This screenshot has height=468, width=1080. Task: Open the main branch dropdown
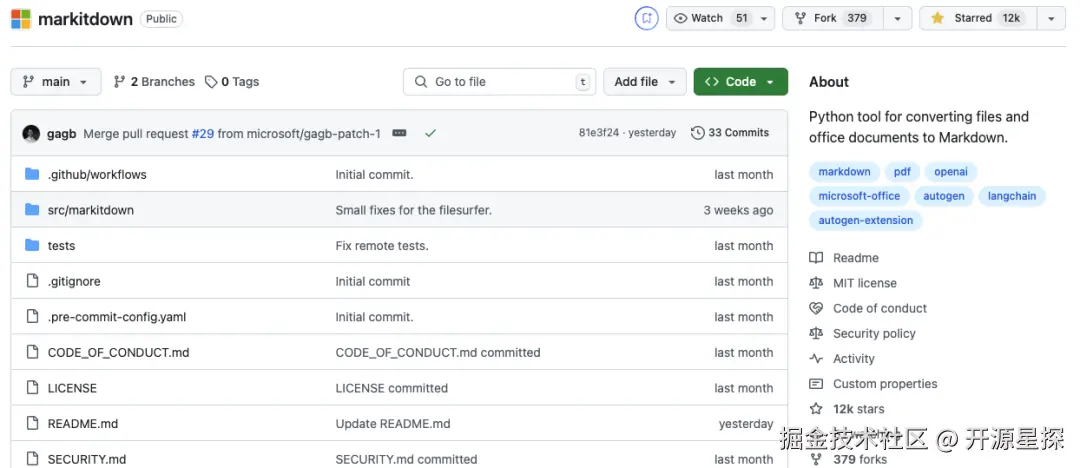[x=56, y=82]
